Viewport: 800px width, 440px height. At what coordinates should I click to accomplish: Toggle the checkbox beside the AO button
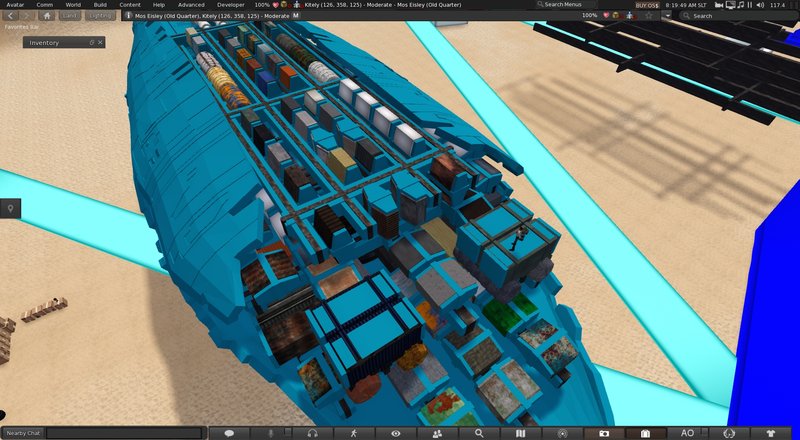click(705, 432)
